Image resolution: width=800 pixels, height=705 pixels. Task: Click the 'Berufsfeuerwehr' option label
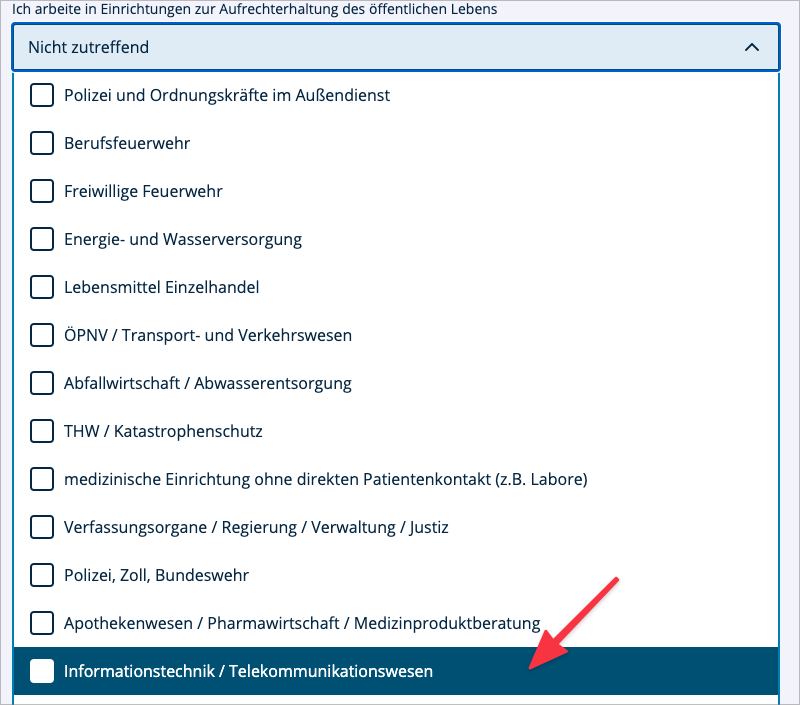[x=127, y=143]
